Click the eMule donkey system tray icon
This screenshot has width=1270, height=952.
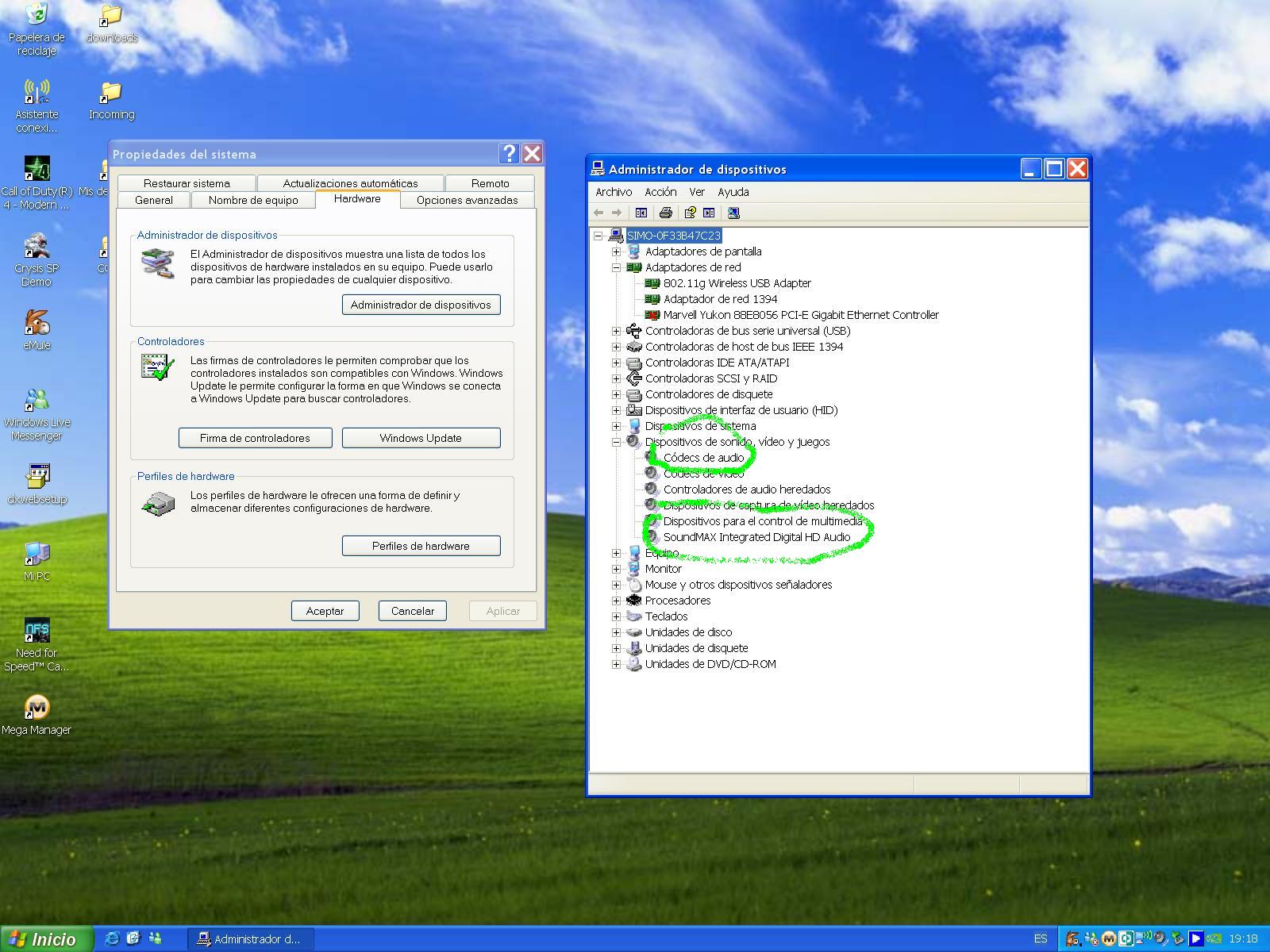click(x=1073, y=939)
